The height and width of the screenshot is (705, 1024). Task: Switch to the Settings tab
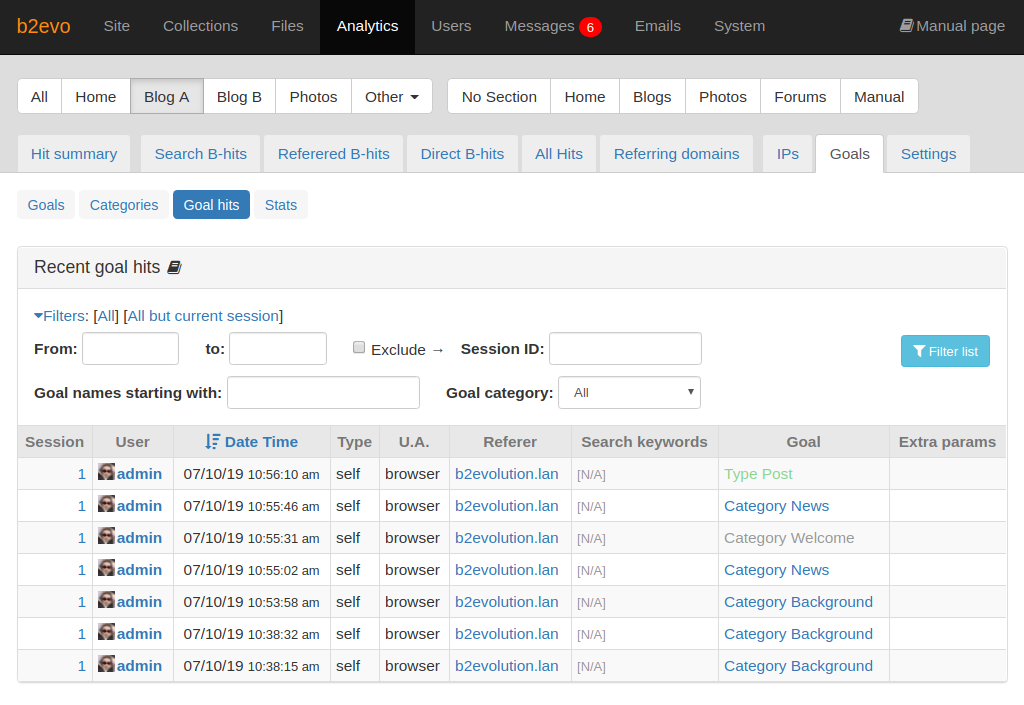click(x=929, y=154)
